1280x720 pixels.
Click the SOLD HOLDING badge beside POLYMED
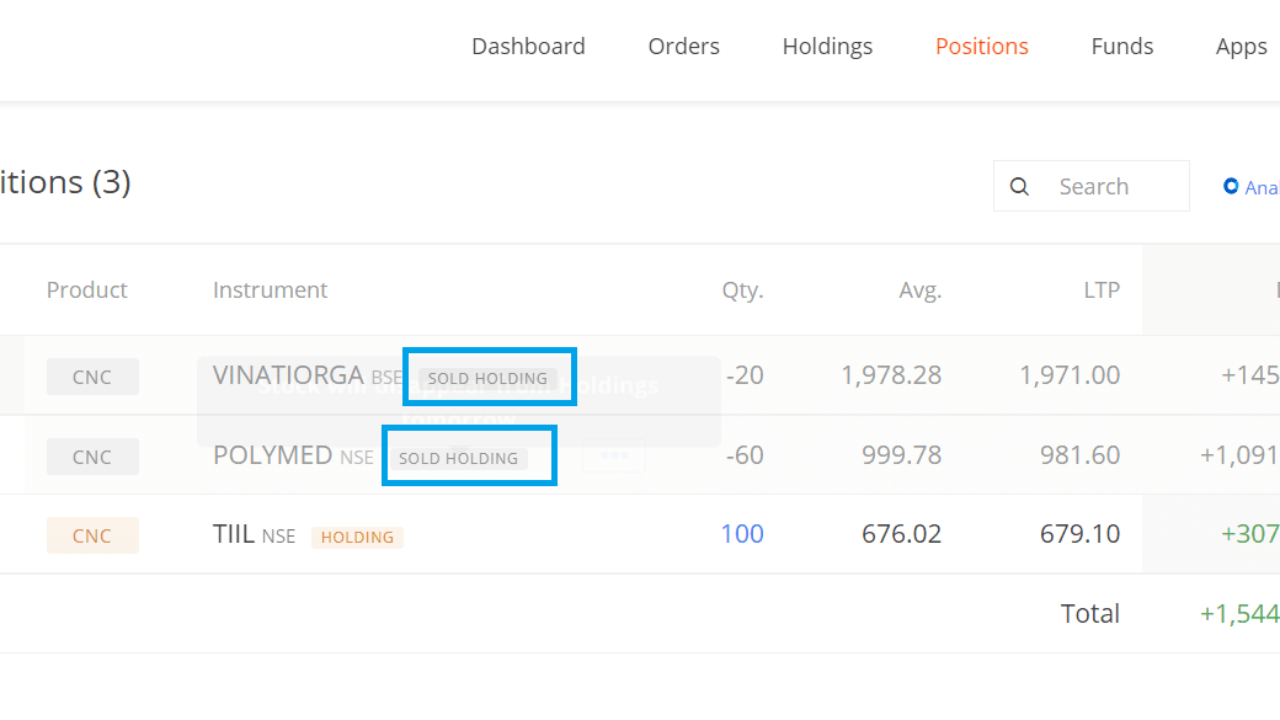[458, 458]
